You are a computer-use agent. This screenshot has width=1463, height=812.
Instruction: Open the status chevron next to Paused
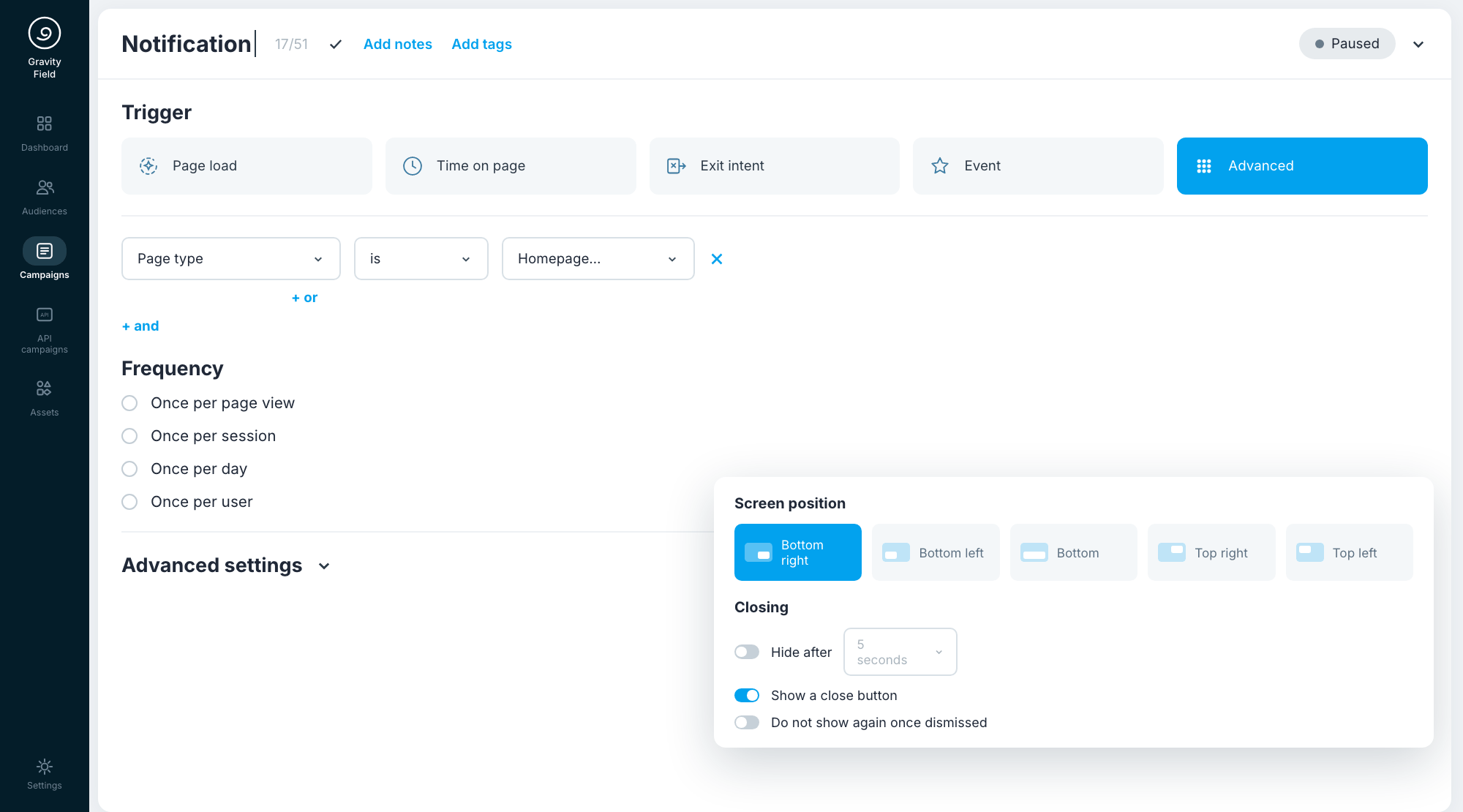[x=1418, y=45]
